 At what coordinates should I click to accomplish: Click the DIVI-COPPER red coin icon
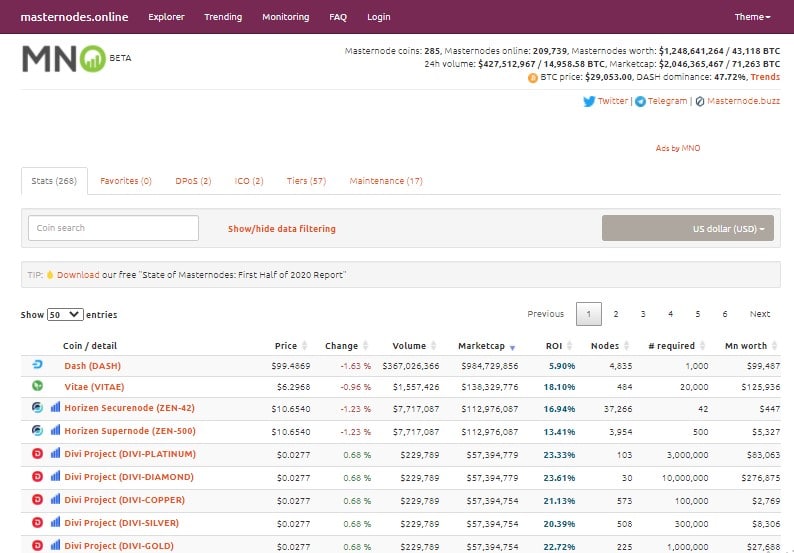pyautogui.click(x=37, y=499)
